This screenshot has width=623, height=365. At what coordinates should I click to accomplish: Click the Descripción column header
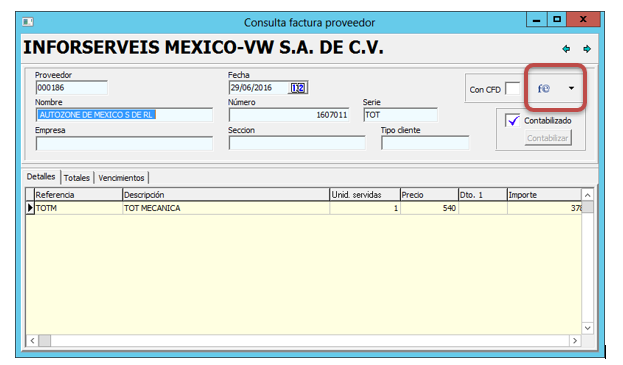click(x=226, y=195)
